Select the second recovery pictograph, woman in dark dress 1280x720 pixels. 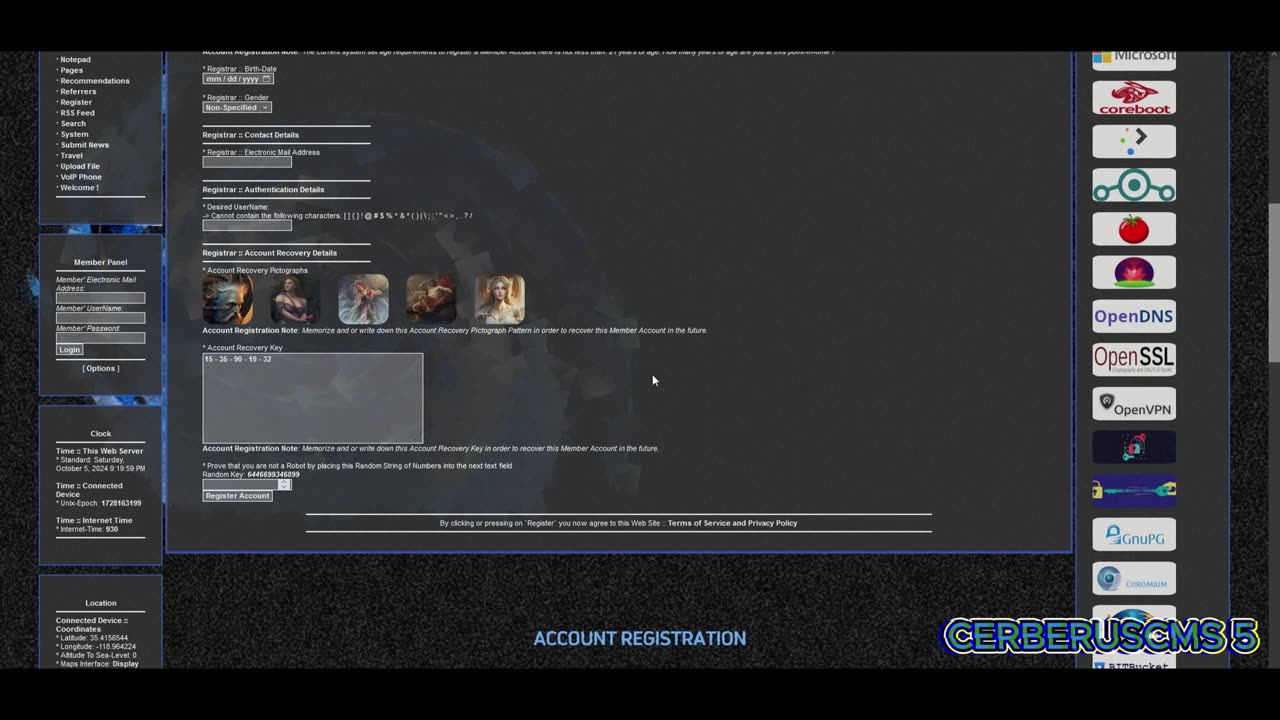(296, 299)
